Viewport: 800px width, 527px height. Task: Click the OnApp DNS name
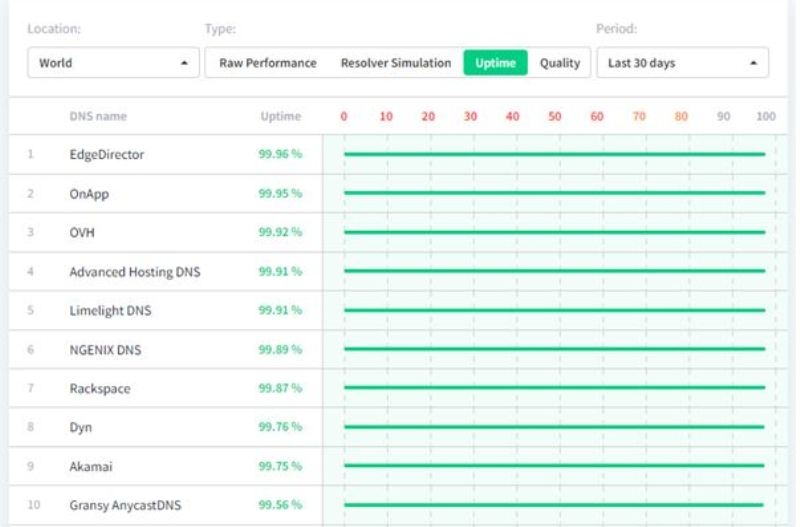(x=89, y=194)
